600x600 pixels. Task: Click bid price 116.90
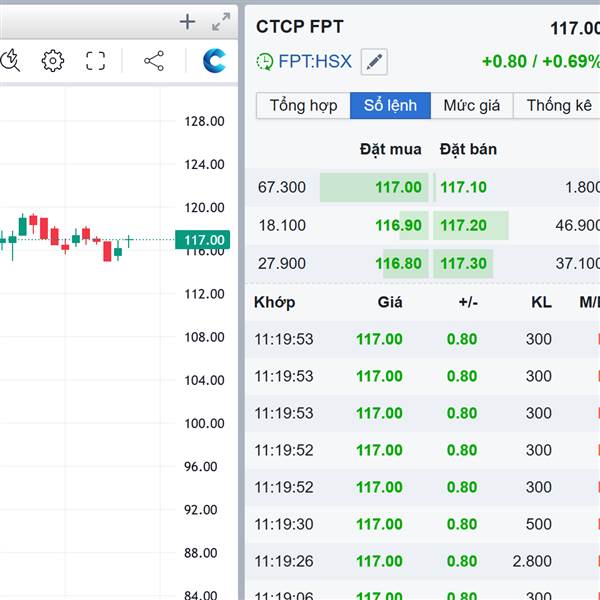[x=398, y=225]
